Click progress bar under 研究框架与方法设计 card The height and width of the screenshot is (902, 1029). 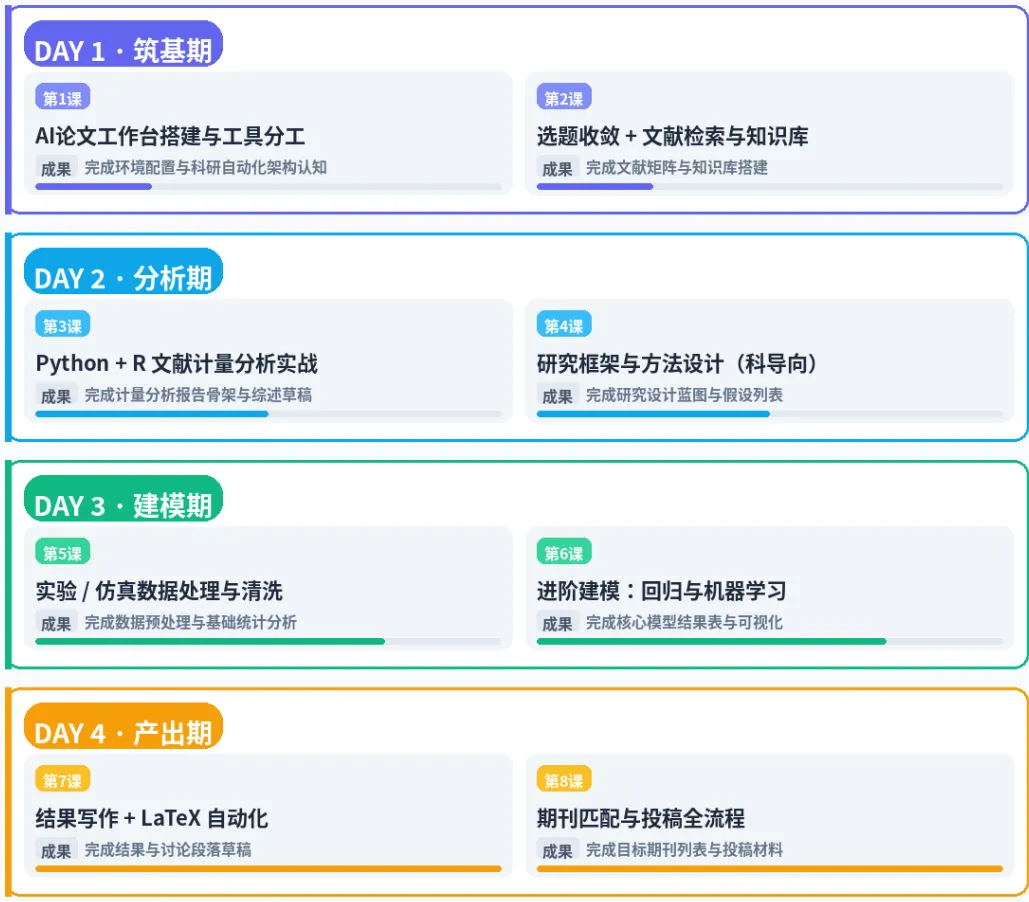pyautogui.click(x=770, y=414)
